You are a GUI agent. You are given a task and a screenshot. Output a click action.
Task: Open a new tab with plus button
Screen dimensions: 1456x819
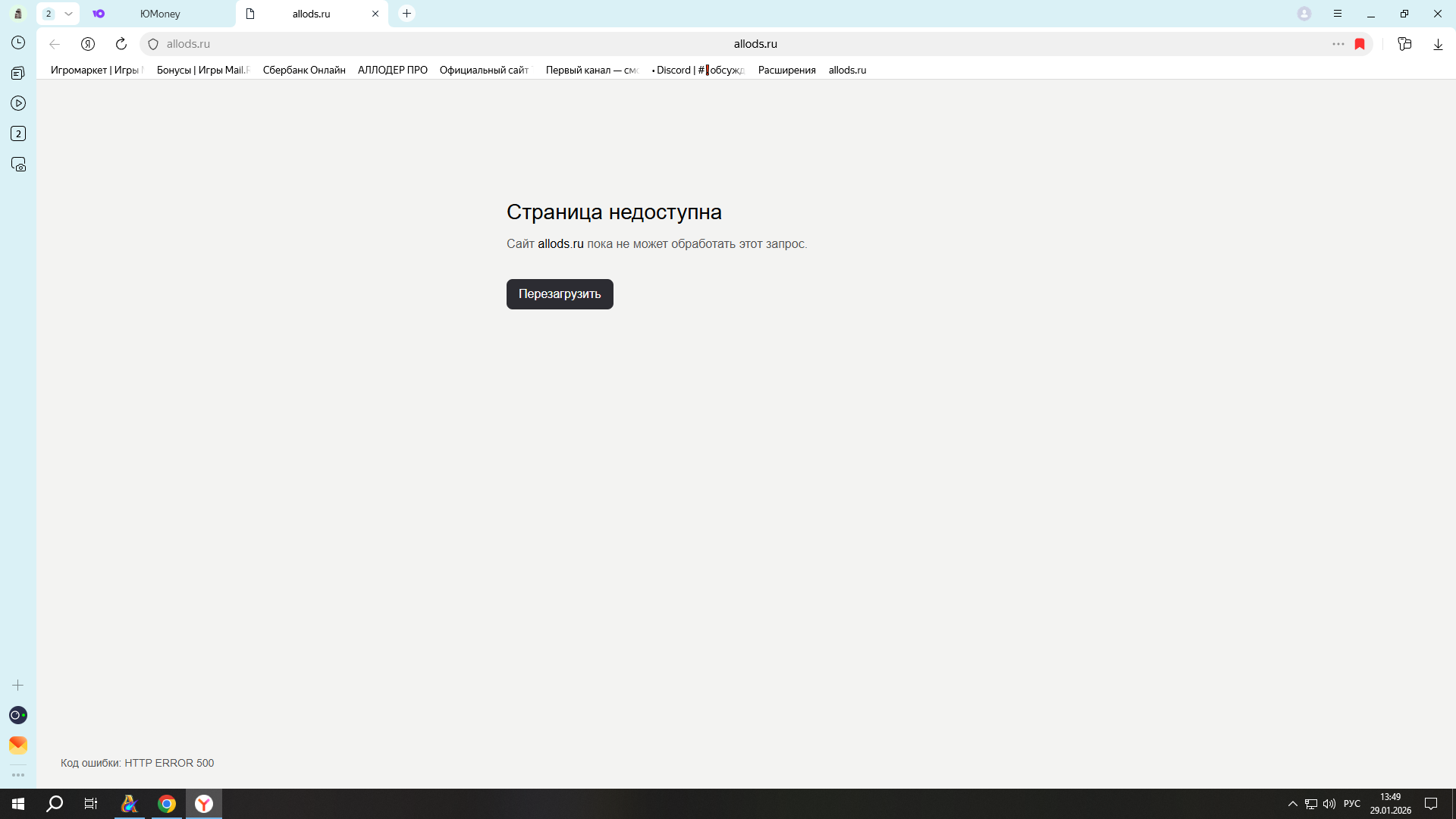[x=407, y=14]
